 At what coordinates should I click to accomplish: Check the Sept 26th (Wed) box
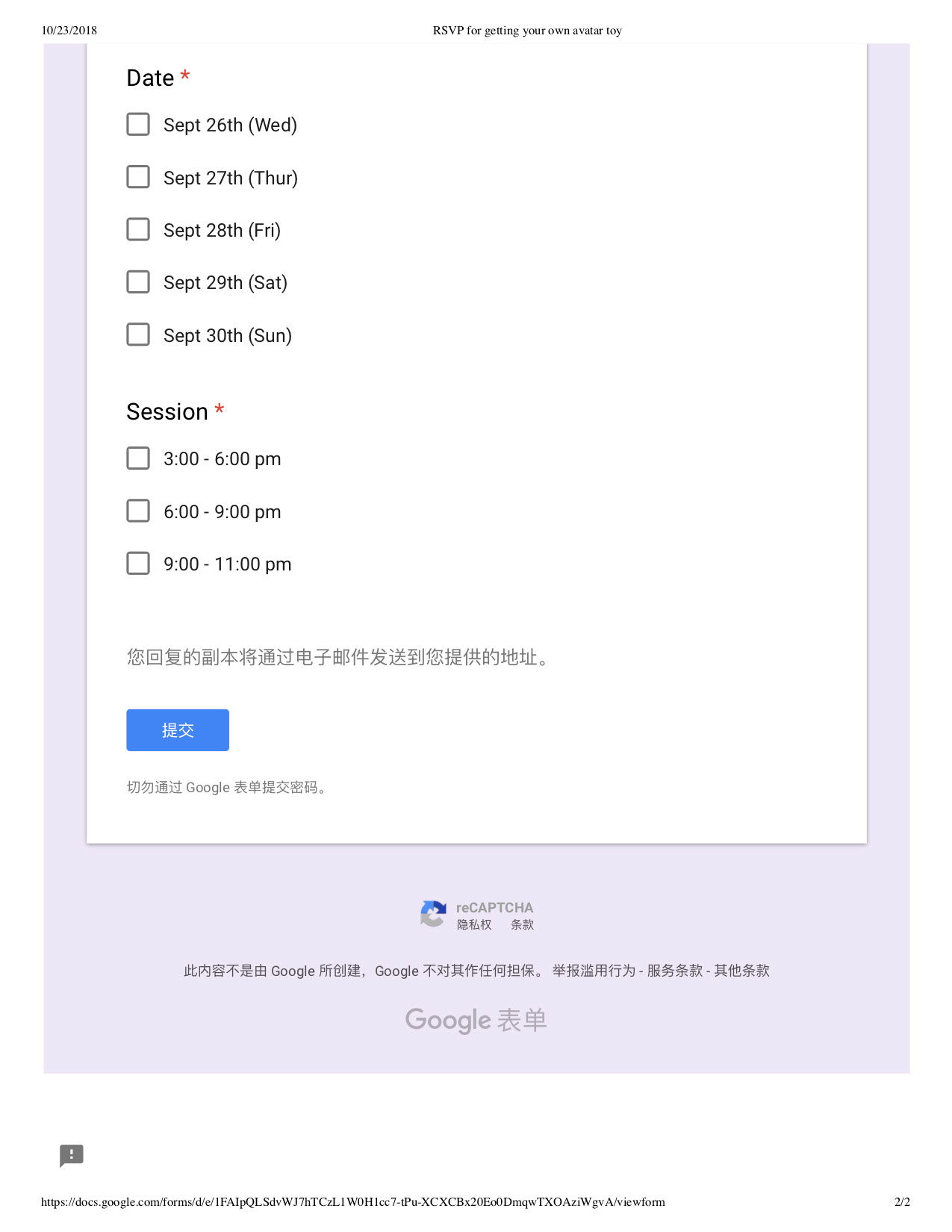tap(138, 124)
